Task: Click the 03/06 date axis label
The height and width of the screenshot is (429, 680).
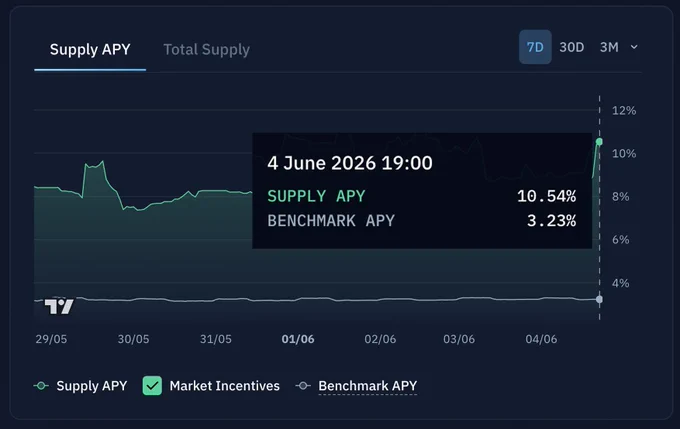Action: pos(459,339)
